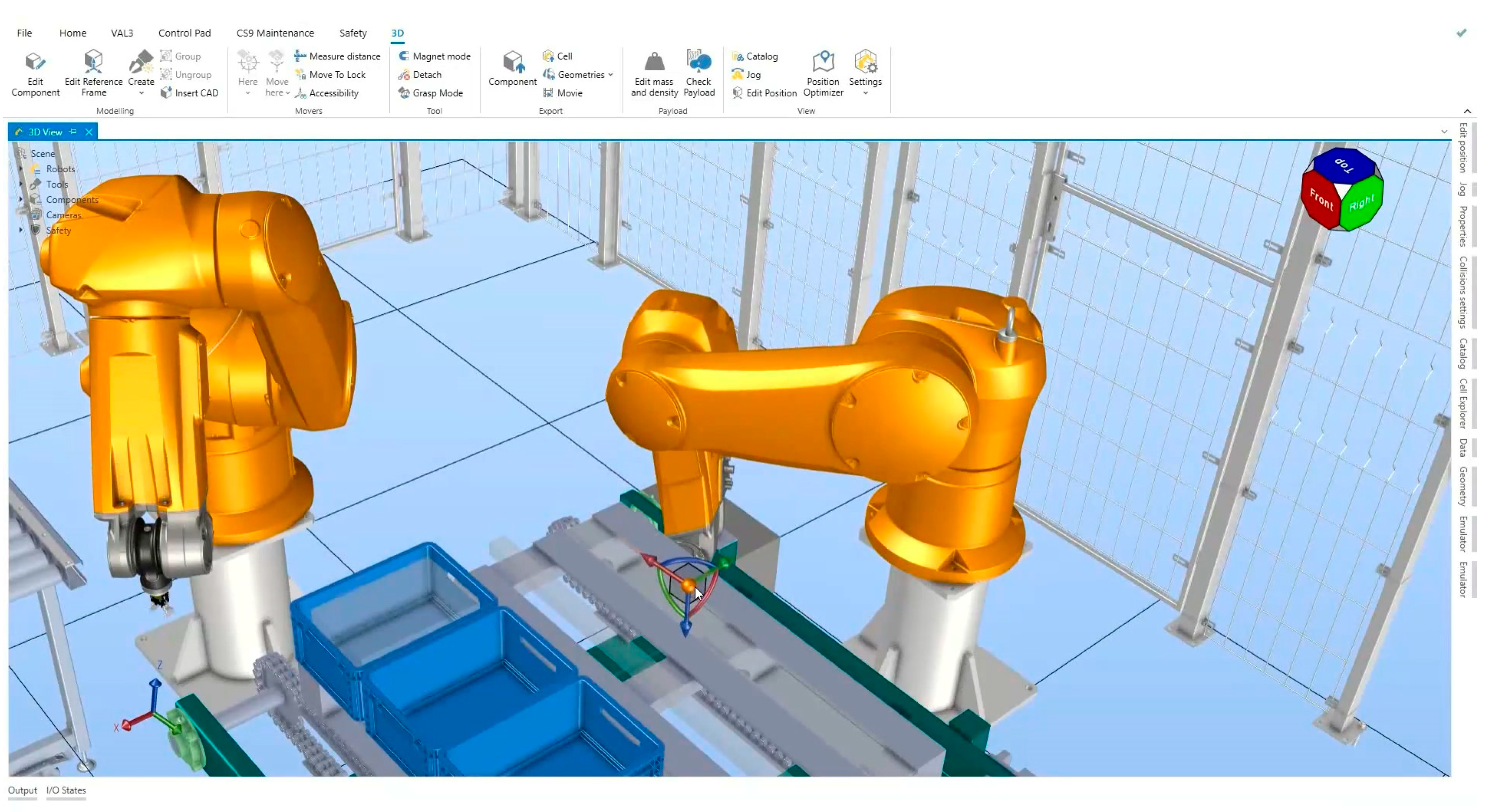
Task: Launch the Position Optimizer
Action: pyautogui.click(x=823, y=62)
